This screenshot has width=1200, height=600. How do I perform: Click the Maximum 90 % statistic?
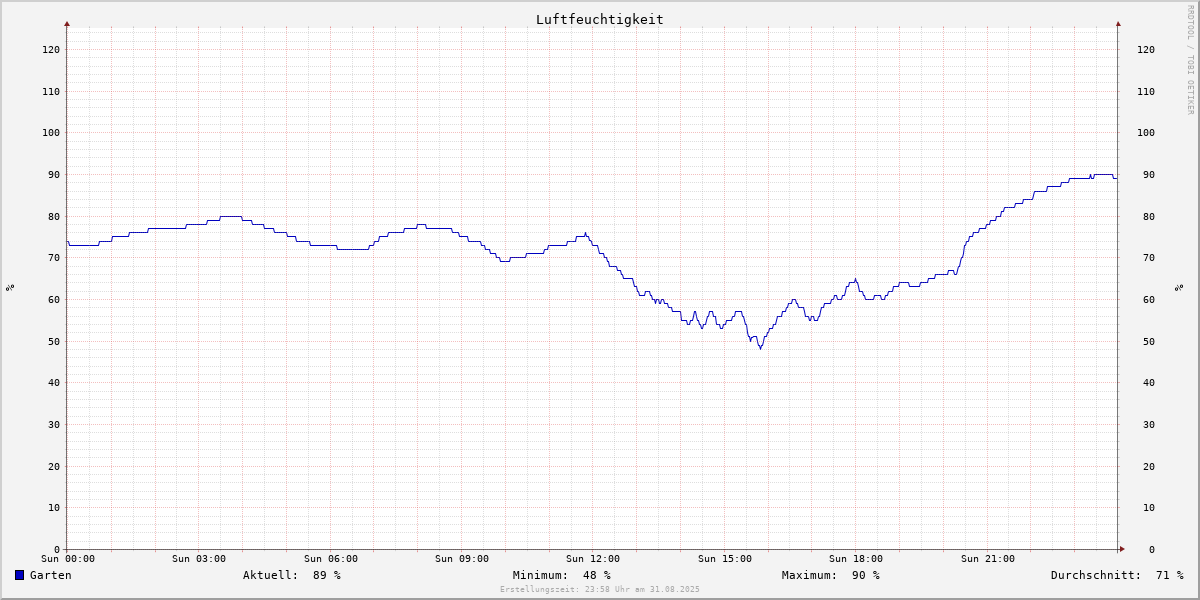830,575
